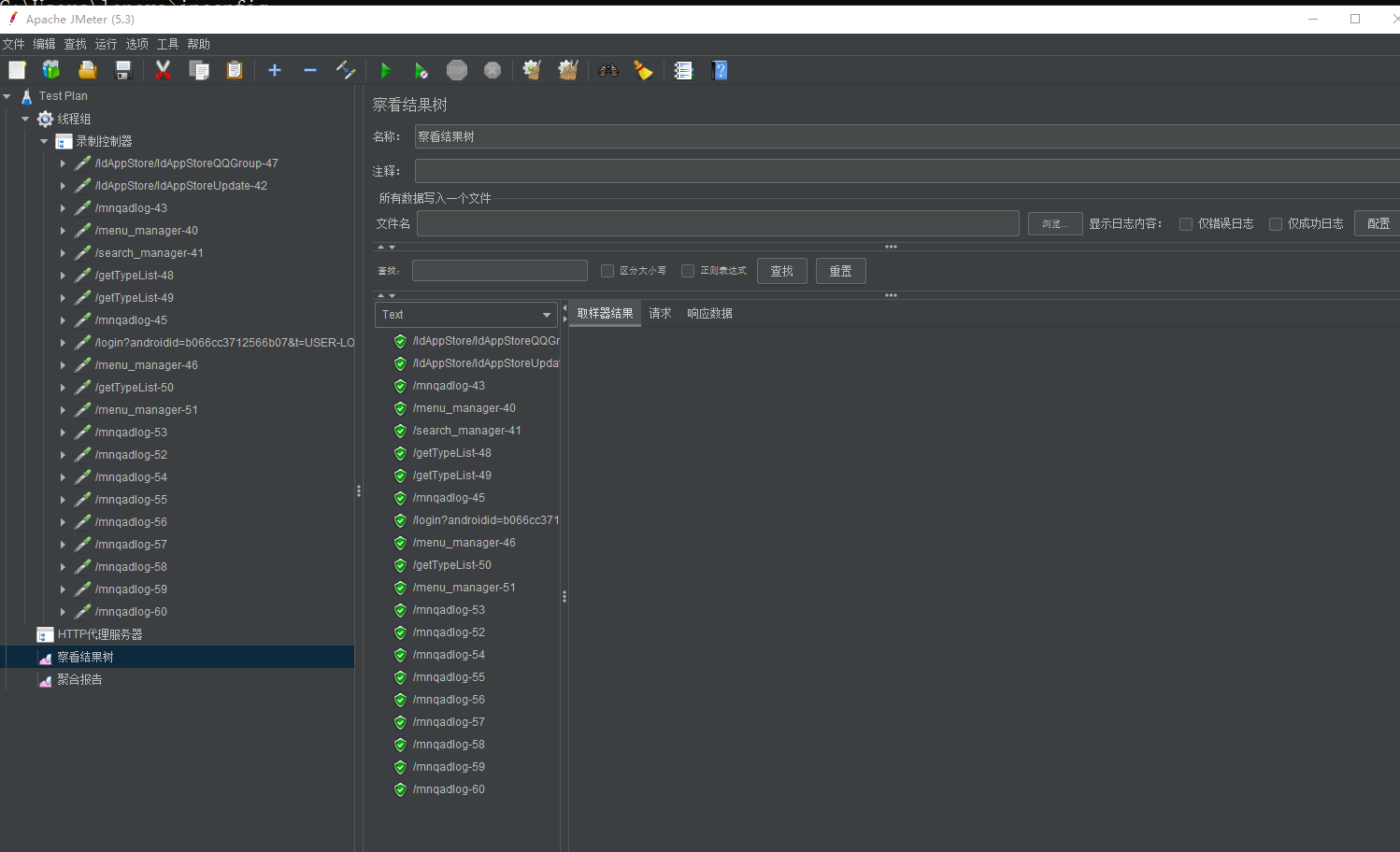Click the 聚合报告 listener icon
Image resolution: width=1400 pixels, height=852 pixels.
coord(45,680)
